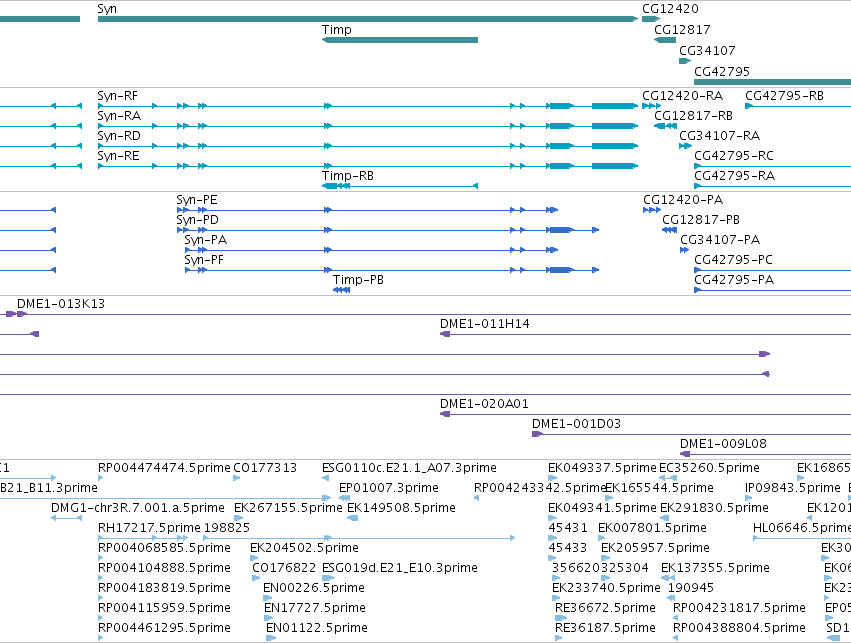Viewport: 851px width, 643px height.
Task: Click the RE36672.5prime EST label
Action: point(605,608)
